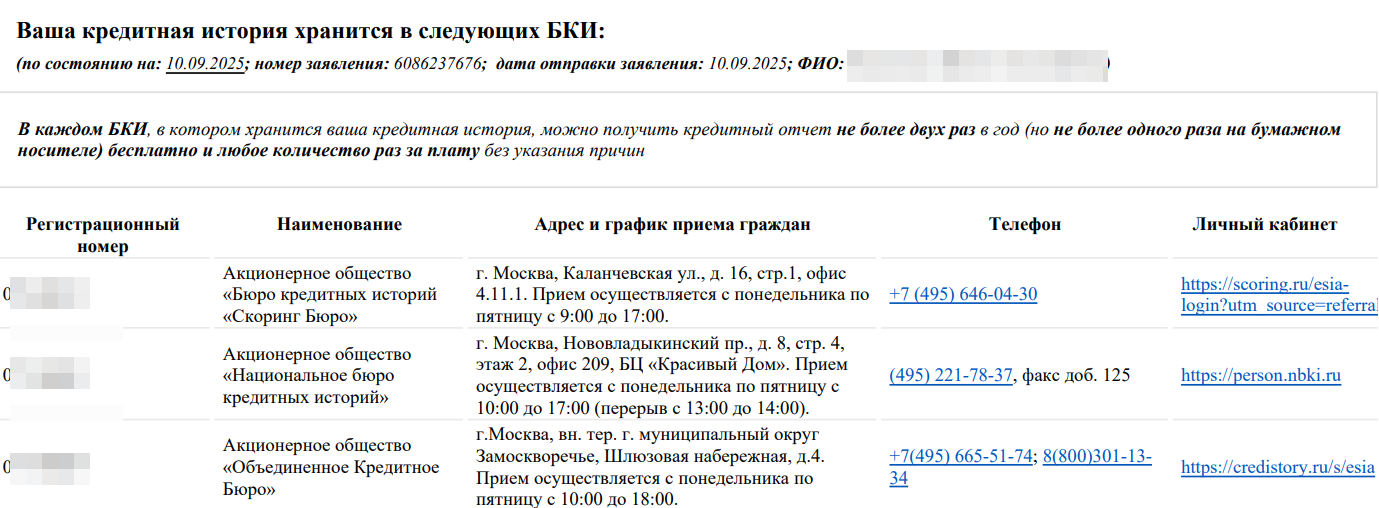
Task: Open phone link +7 (495) 646-04-30
Action: click(963, 294)
